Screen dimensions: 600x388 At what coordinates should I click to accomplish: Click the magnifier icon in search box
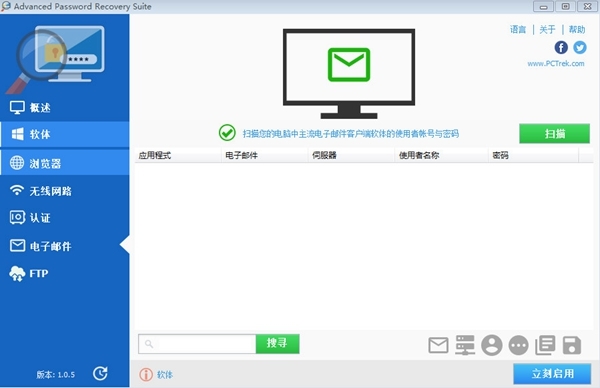click(149, 344)
